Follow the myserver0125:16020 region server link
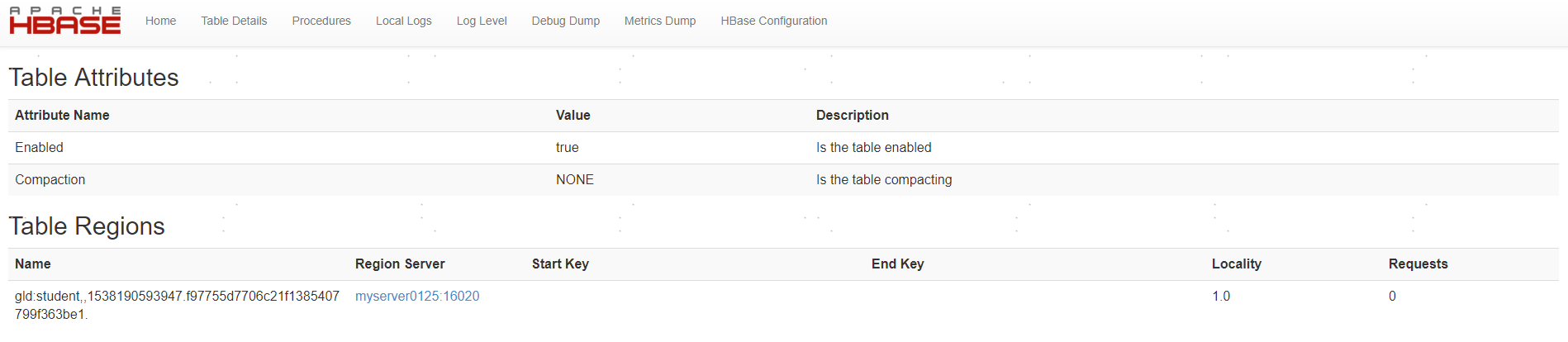The image size is (1568, 342). (x=417, y=296)
